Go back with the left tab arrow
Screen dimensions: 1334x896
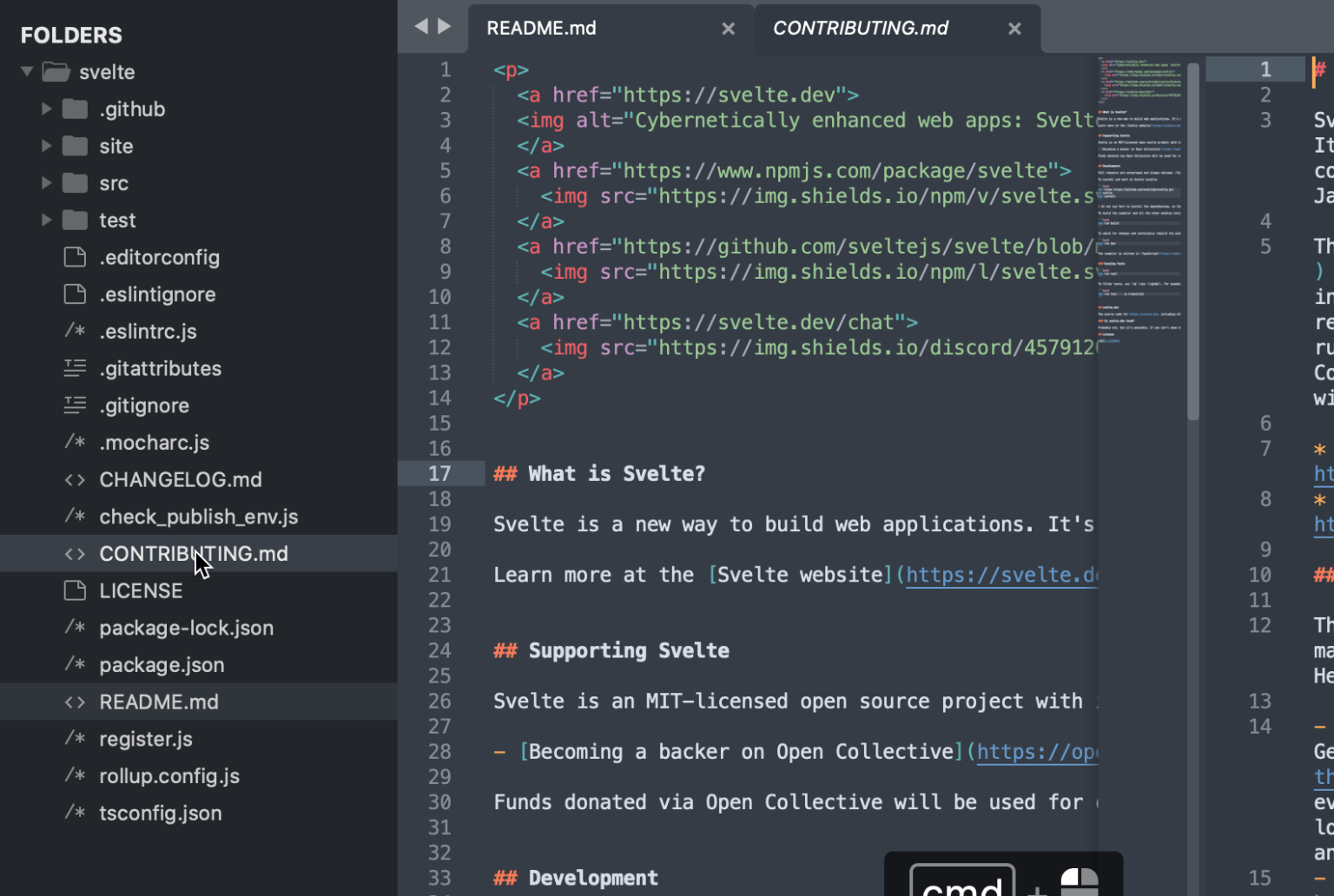click(421, 26)
